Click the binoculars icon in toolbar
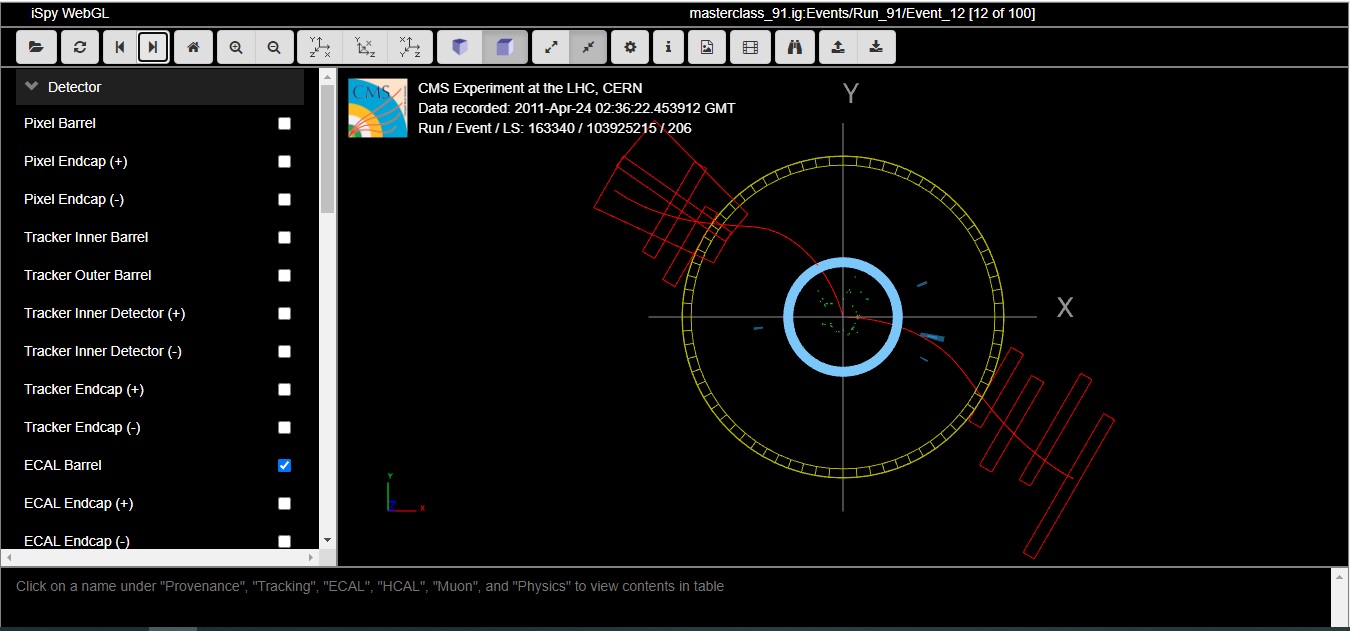Screen dimensions: 1350x631 tap(795, 47)
